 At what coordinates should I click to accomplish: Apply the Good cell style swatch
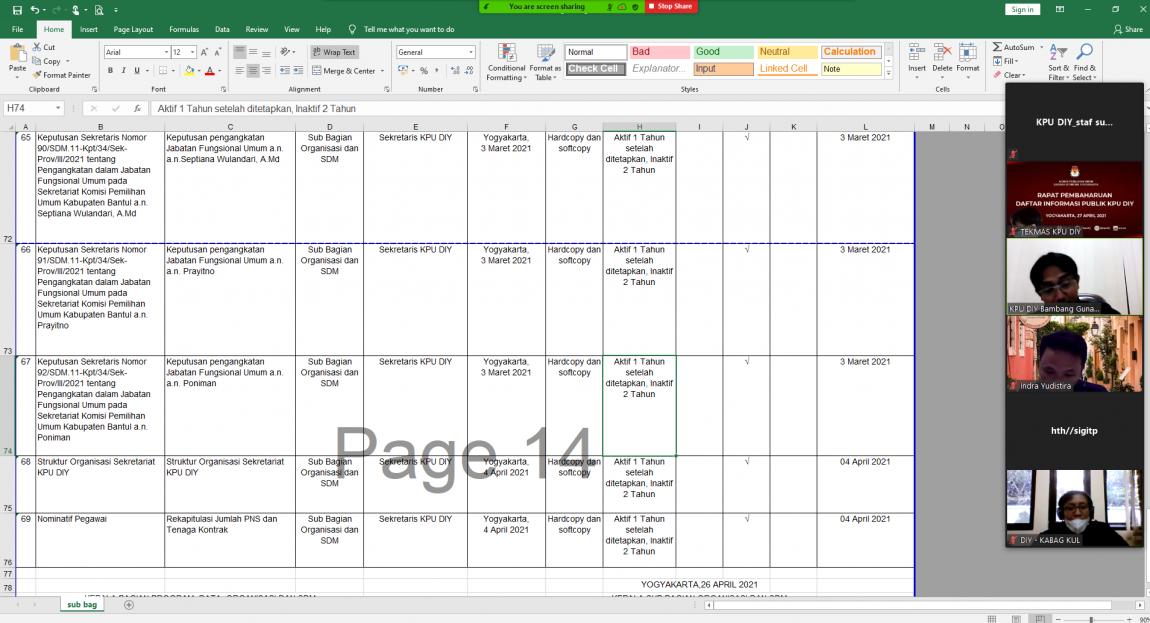pyautogui.click(x=723, y=52)
